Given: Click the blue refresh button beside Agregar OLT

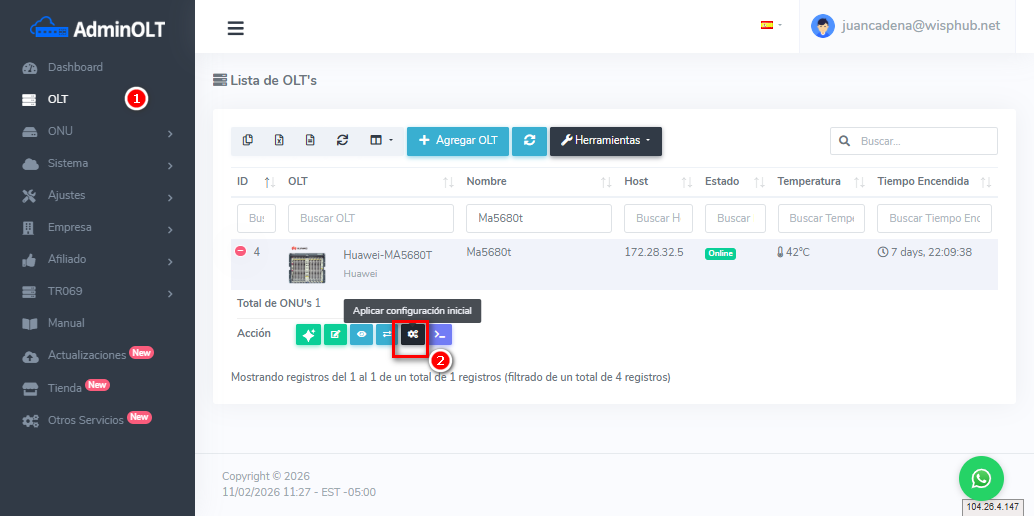Looking at the screenshot, I should [529, 141].
